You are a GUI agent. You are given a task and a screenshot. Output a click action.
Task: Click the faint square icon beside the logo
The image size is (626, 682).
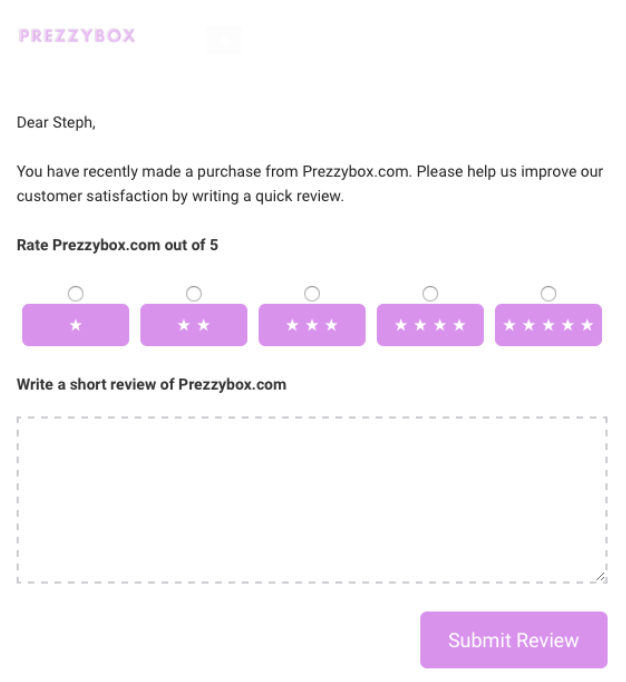224,41
